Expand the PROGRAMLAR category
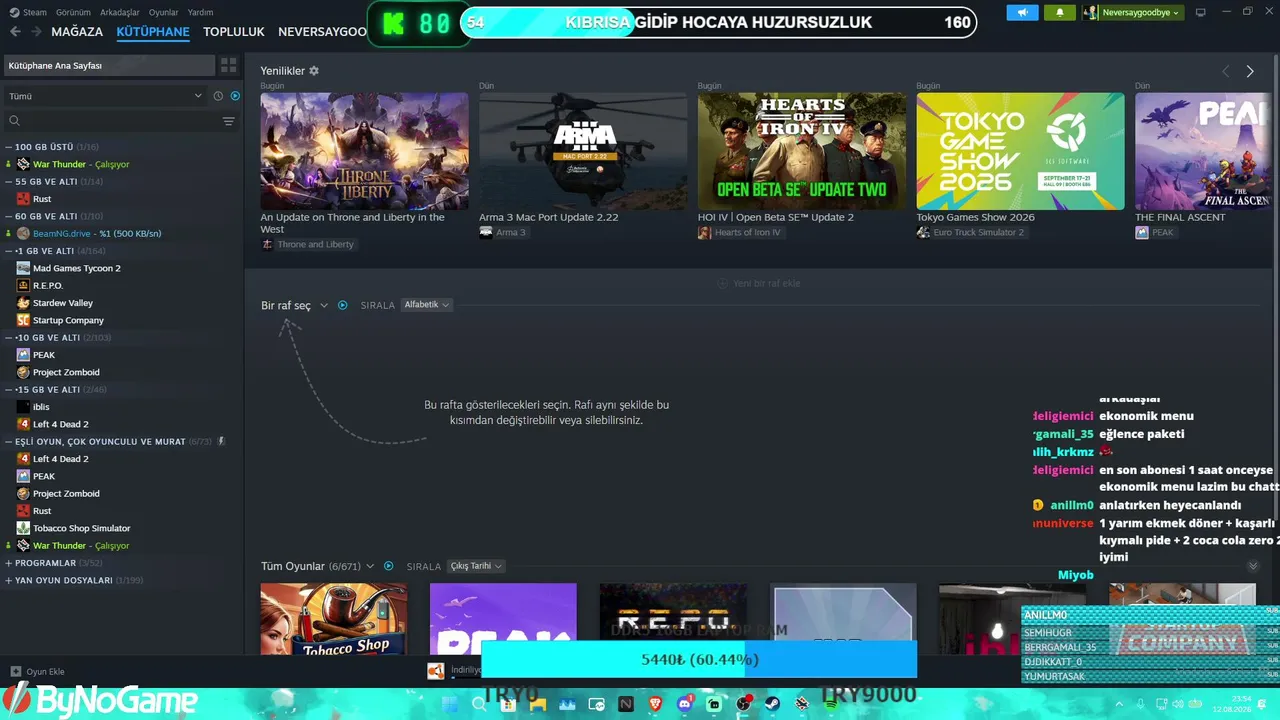 point(9,563)
